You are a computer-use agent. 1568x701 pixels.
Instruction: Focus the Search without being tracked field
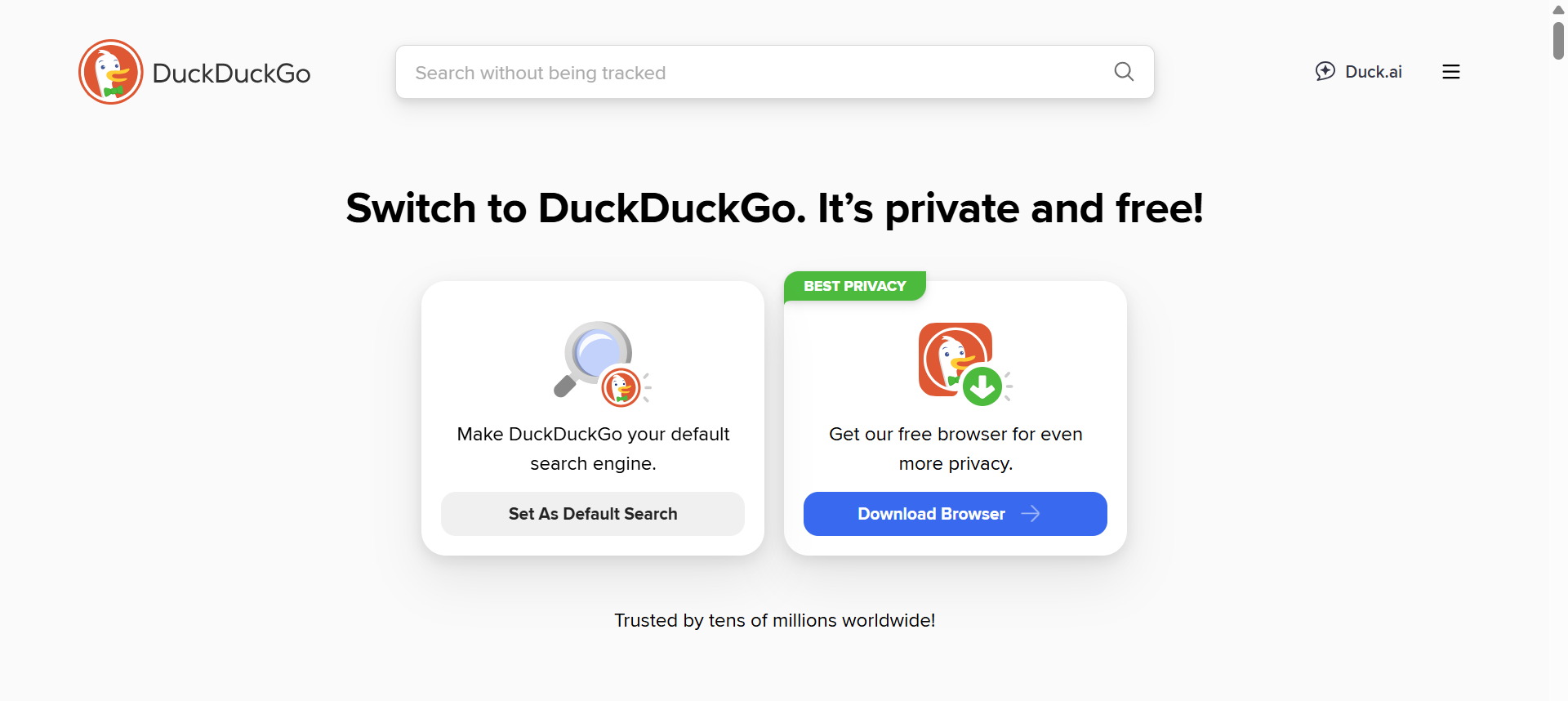(751, 73)
